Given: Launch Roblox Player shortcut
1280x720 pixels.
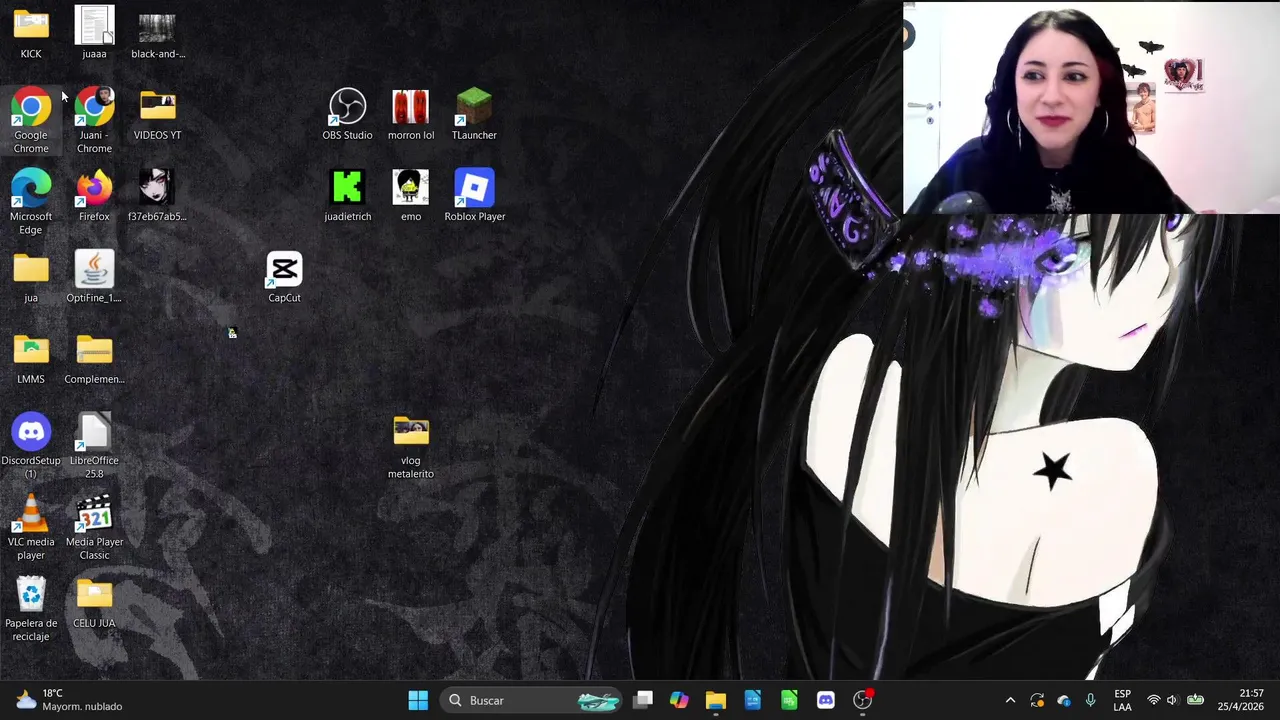Looking at the screenshot, I should point(474,195).
